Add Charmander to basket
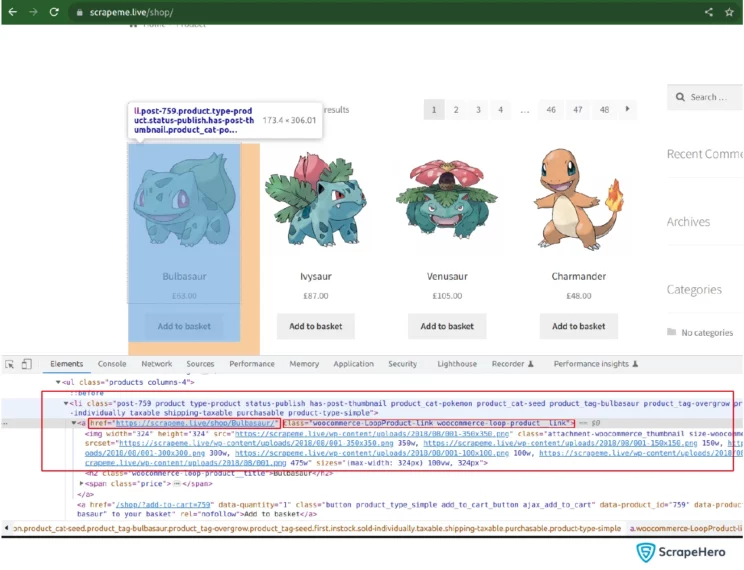Viewport: 744px width, 570px height. [578, 326]
